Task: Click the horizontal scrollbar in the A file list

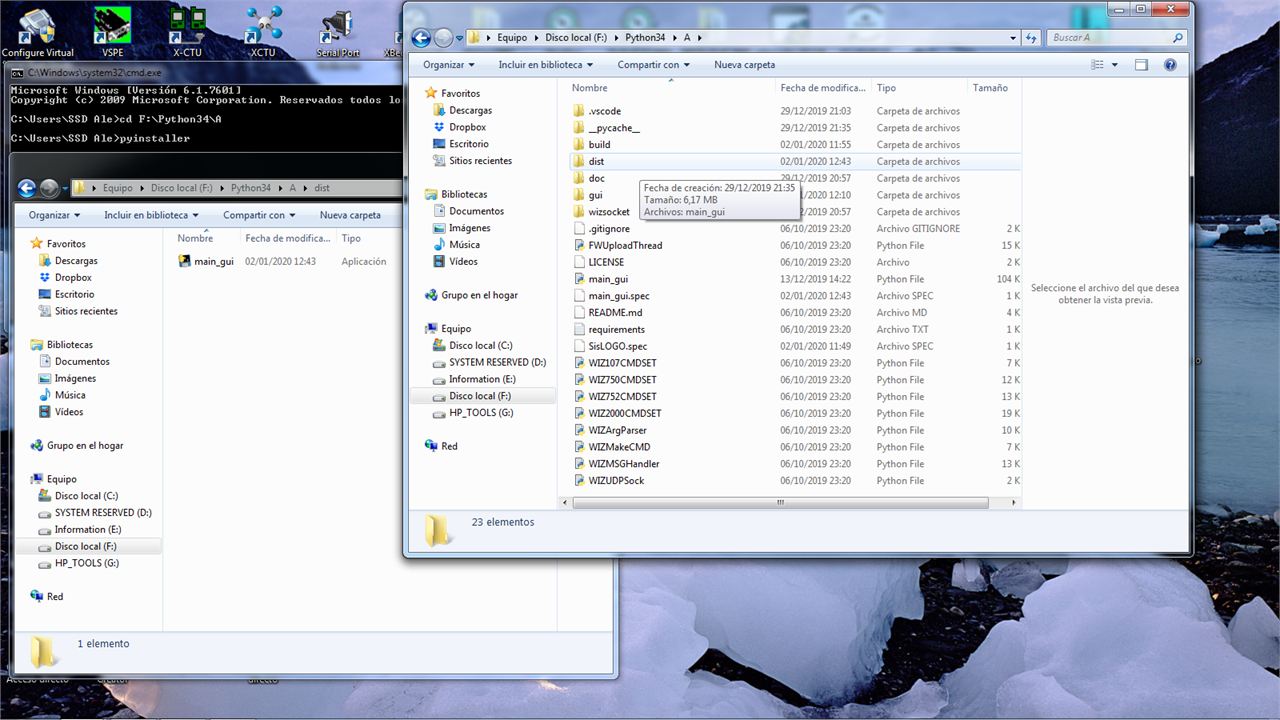Action: click(x=780, y=503)
